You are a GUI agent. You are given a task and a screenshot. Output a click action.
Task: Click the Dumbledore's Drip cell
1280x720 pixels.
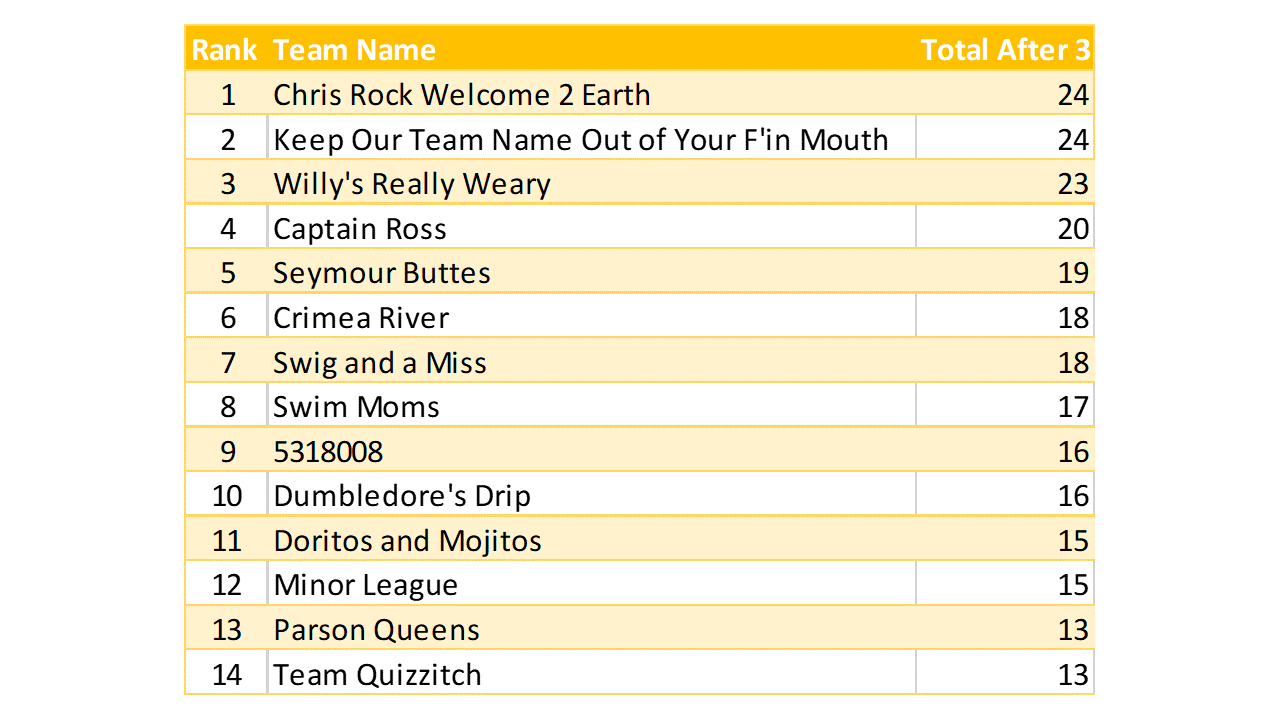(x=402, y=496)
